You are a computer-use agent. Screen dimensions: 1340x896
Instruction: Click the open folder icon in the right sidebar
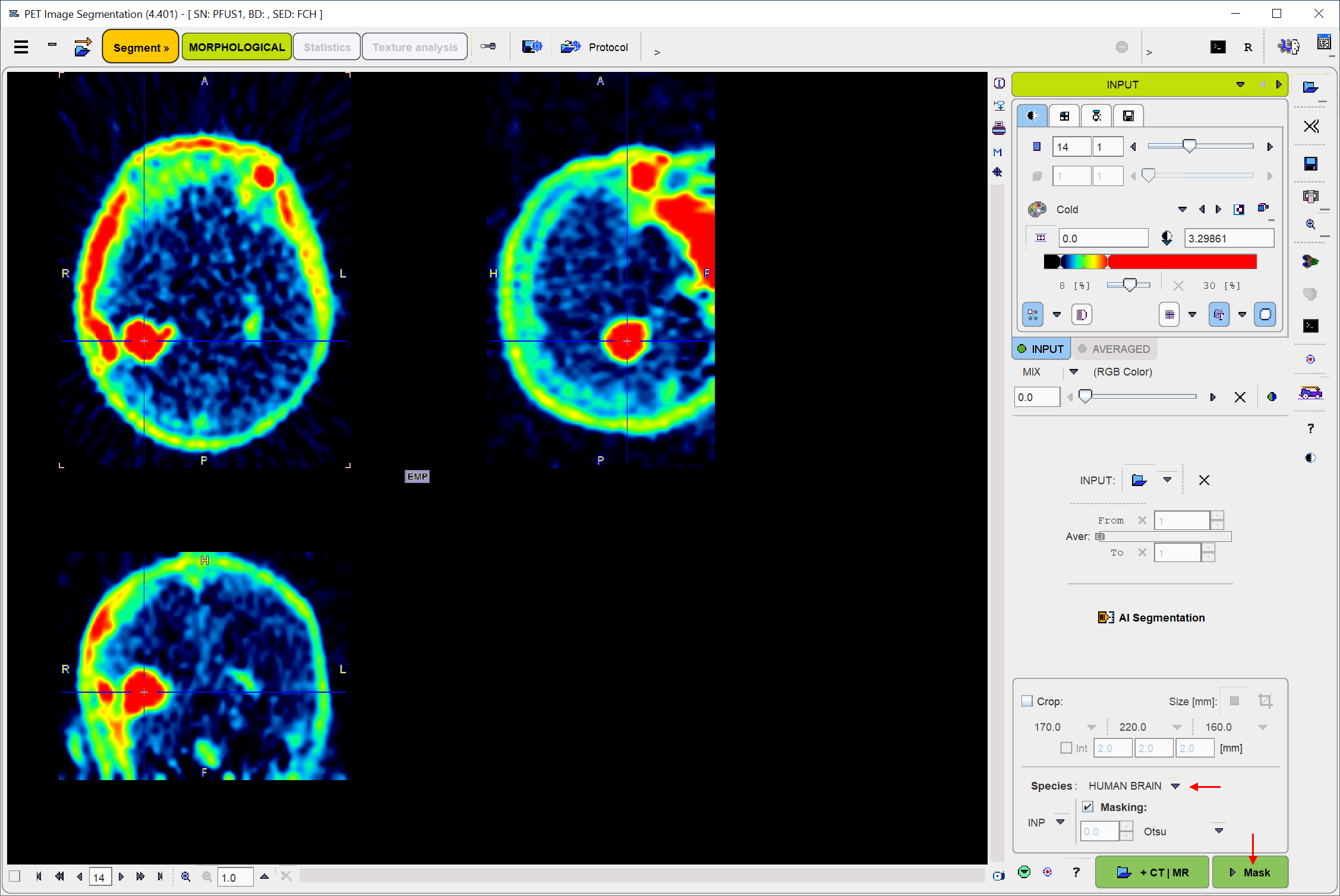pos(1310,87)
